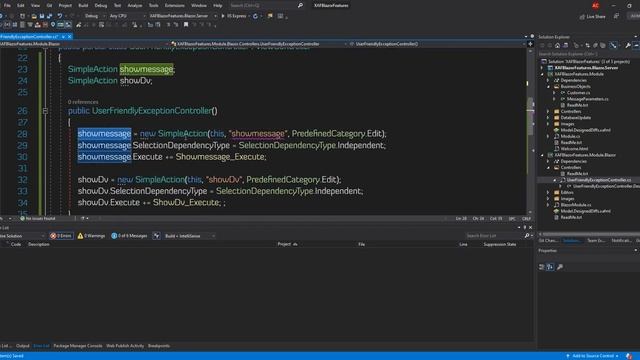
Task: Click the Save All toolbar icon
Action: pyautogui.click(x=49, y=16)
